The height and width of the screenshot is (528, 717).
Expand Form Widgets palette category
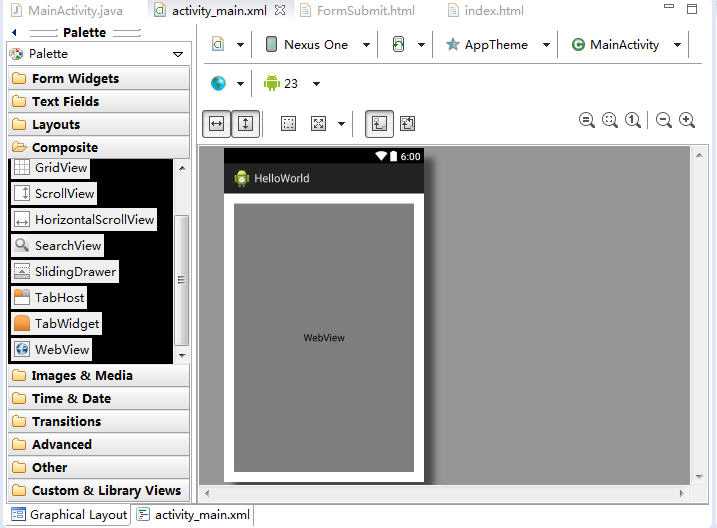99,79
